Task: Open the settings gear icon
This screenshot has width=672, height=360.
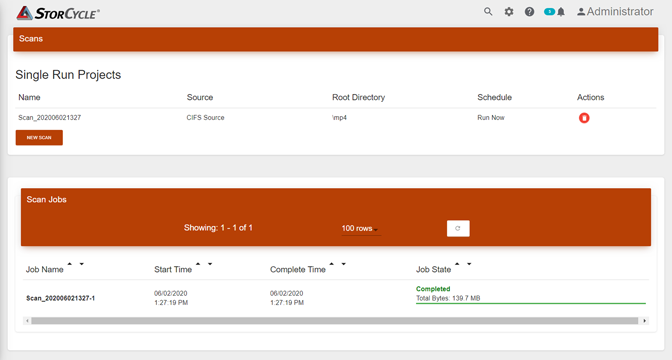Action: 509,12
